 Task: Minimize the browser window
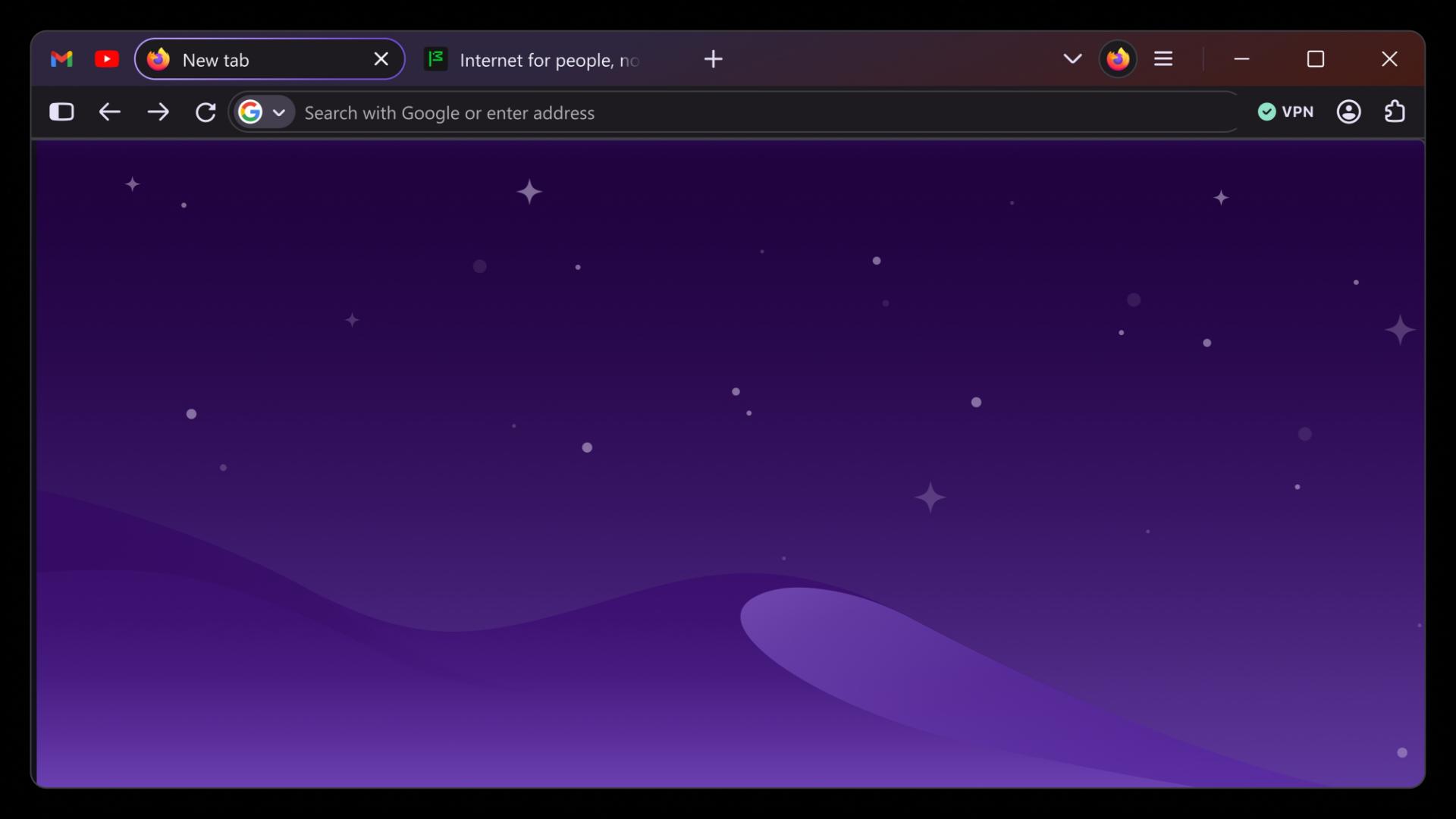tap(1241, 59)
